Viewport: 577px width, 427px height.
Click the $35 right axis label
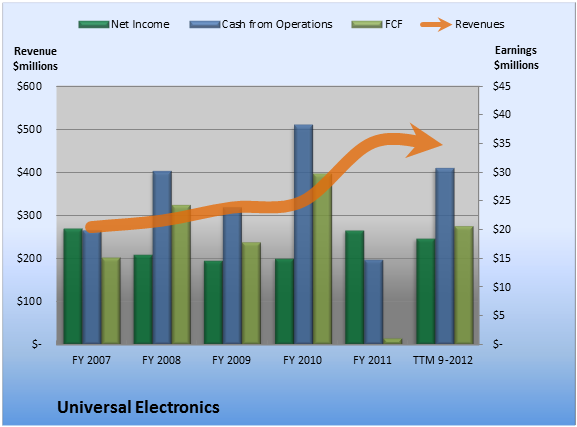[x=502, y=143]
